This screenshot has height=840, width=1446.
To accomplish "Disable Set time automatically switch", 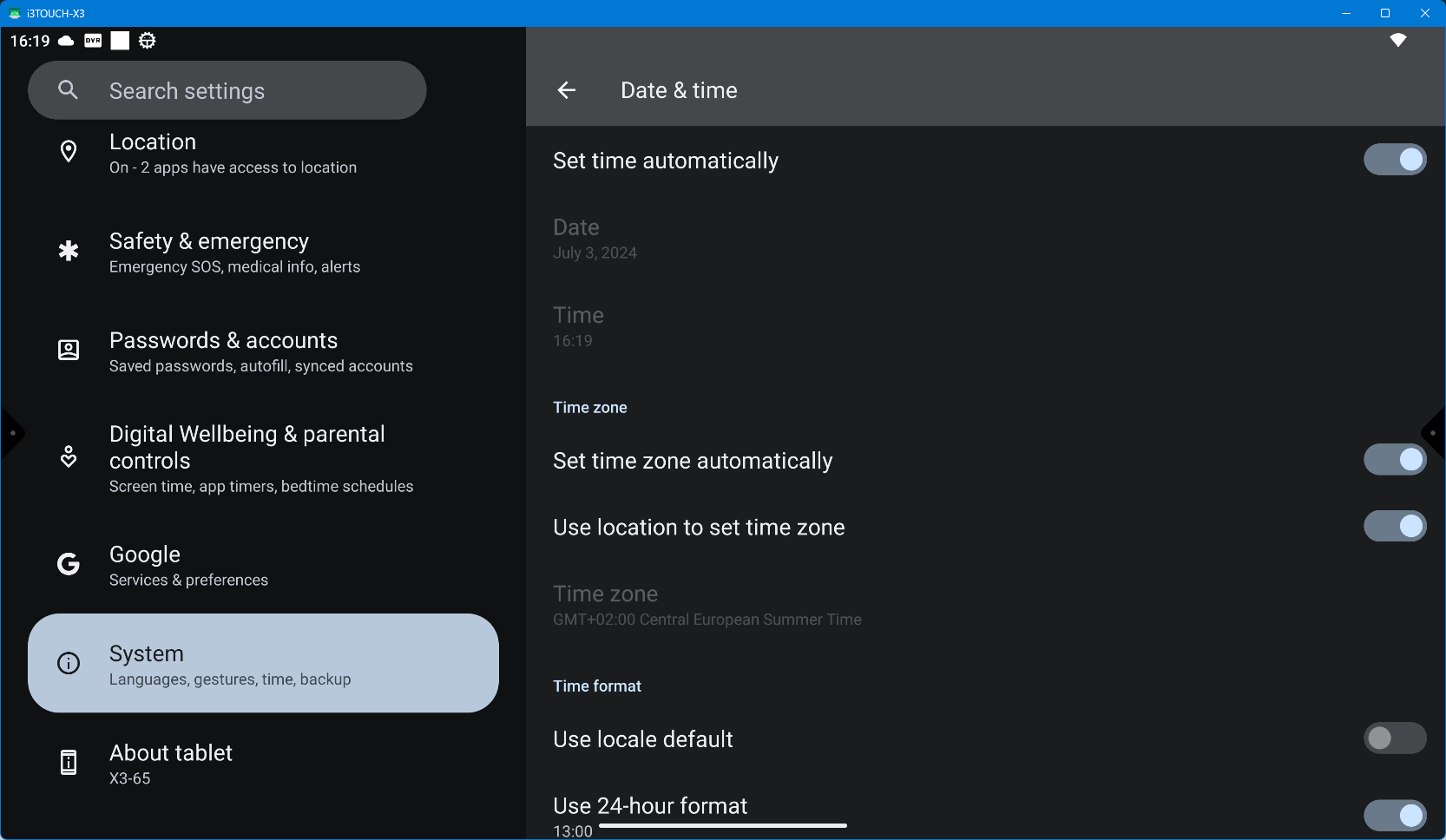I will pos(1394,160).
